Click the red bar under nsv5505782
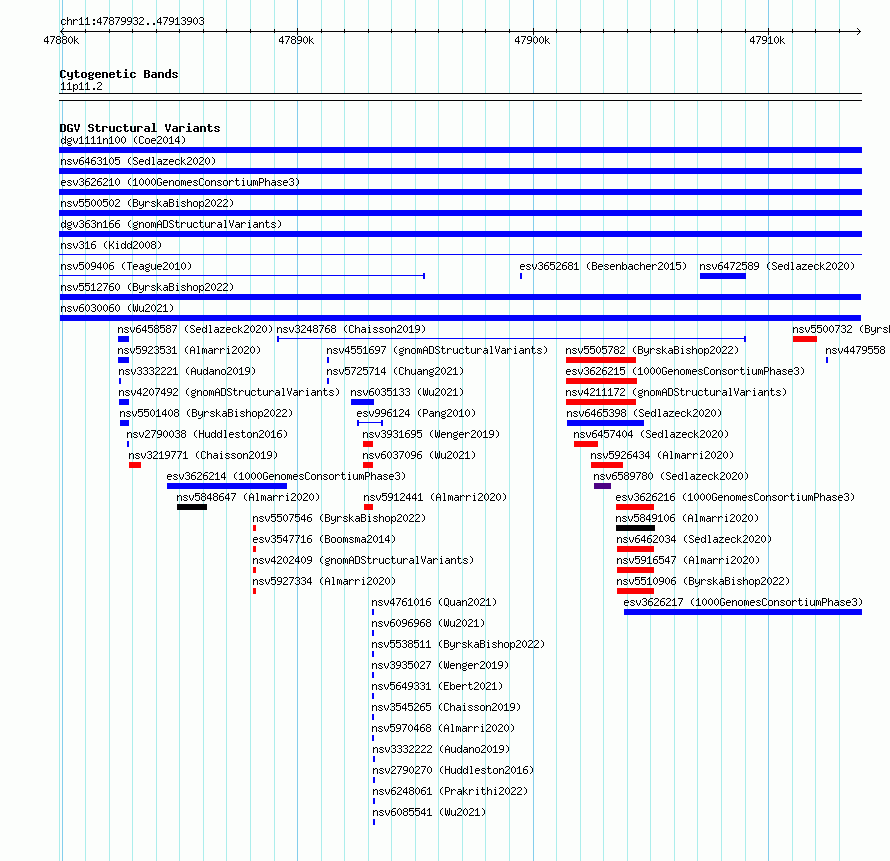The height and width of the screenshot is (861, 890). pos(601,360)
